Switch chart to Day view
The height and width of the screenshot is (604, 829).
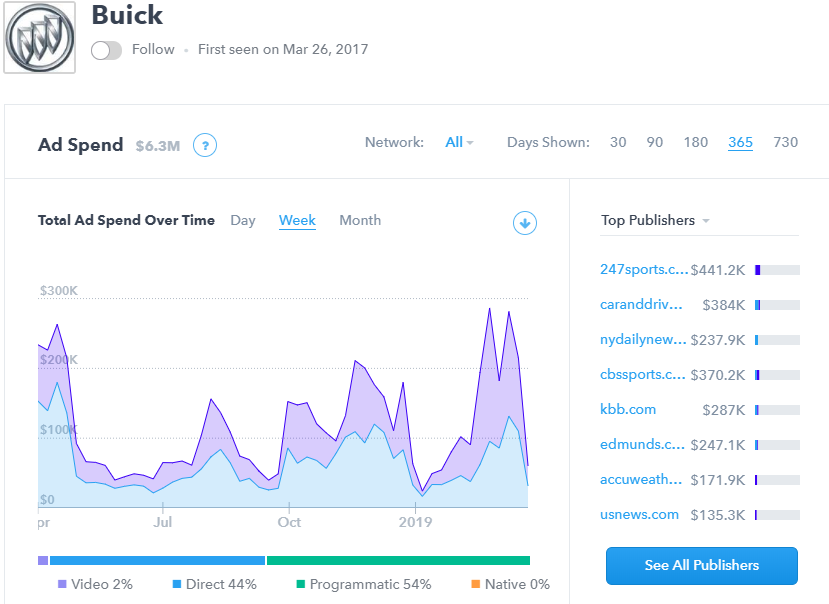coord(243,220)
